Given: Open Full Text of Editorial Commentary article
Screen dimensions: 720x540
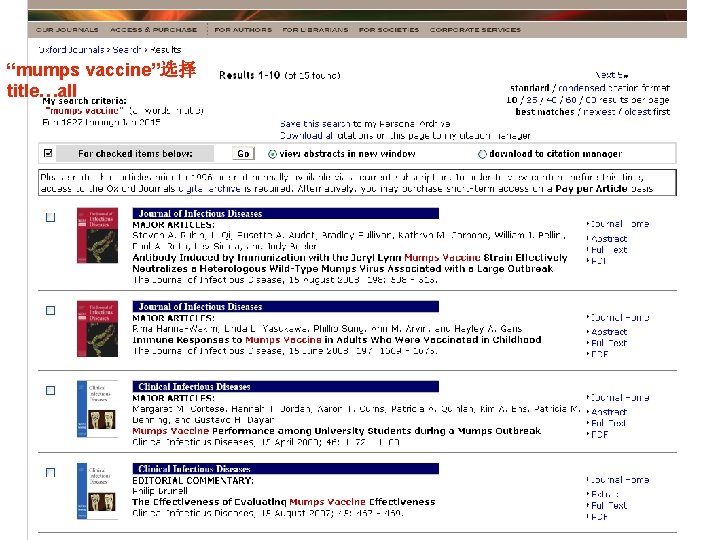Looking at the screenshot, I should [609, 506].
